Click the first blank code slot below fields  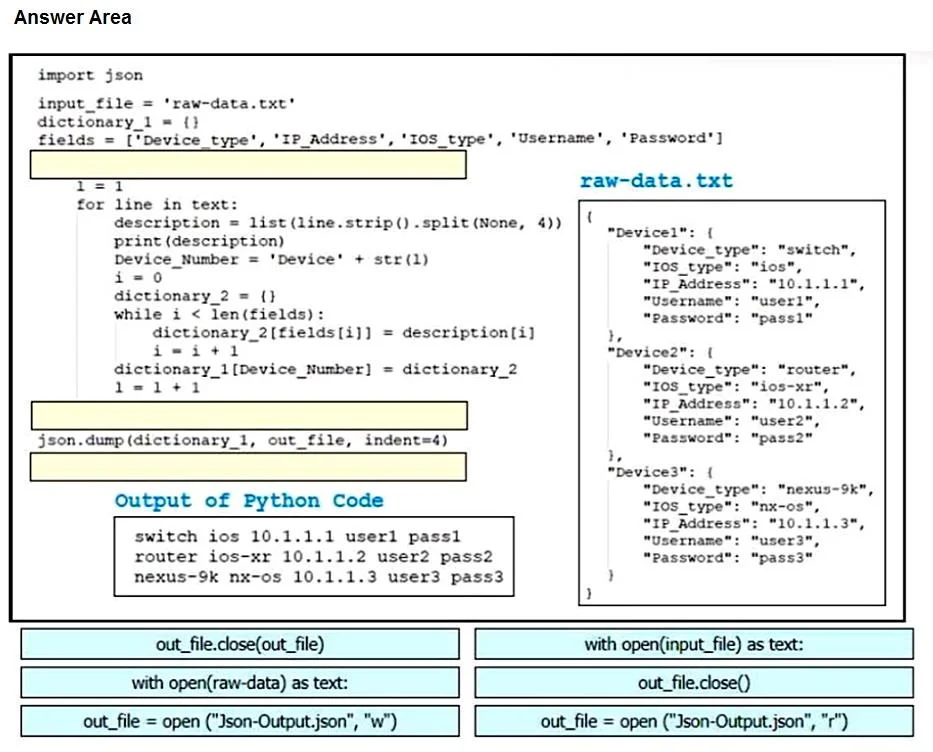[248, 165]
